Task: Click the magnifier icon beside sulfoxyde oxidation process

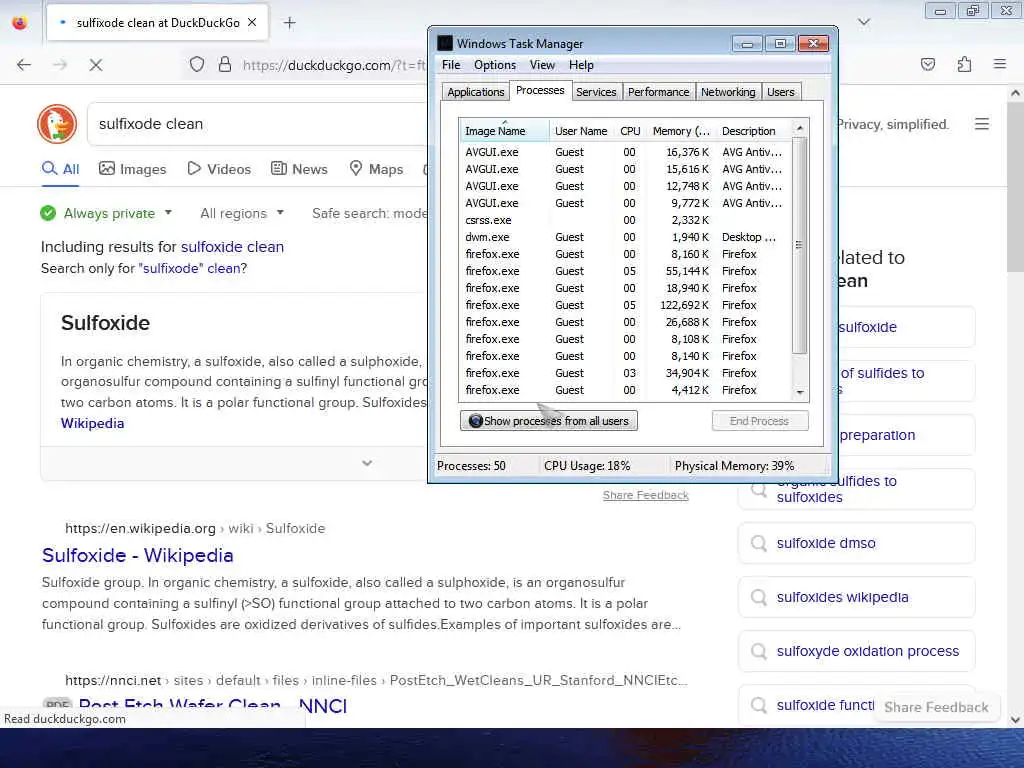Action: [x=758, y=652]
